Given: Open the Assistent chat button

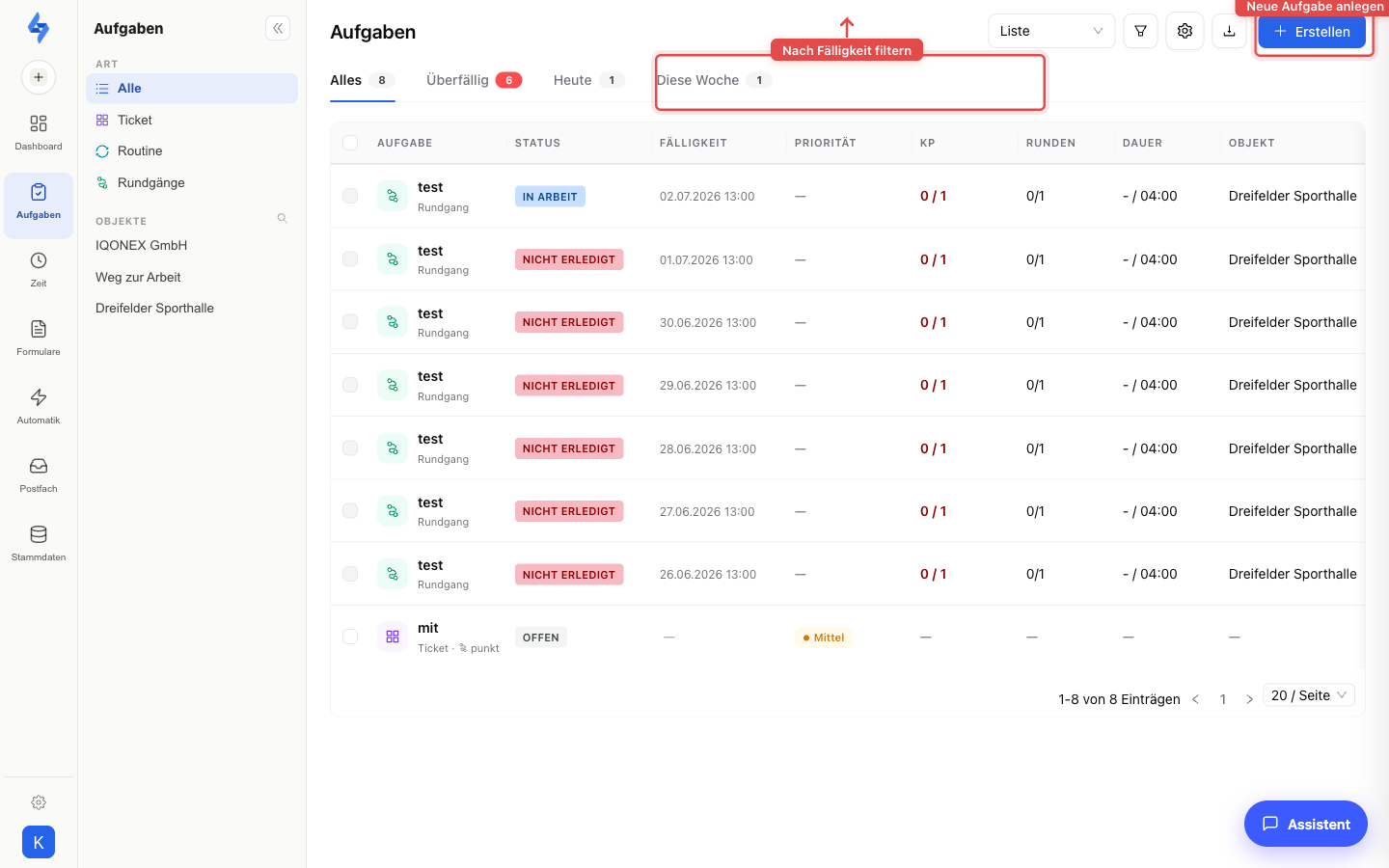Looking at the screenshot, I should click(x=1305, y=824).
